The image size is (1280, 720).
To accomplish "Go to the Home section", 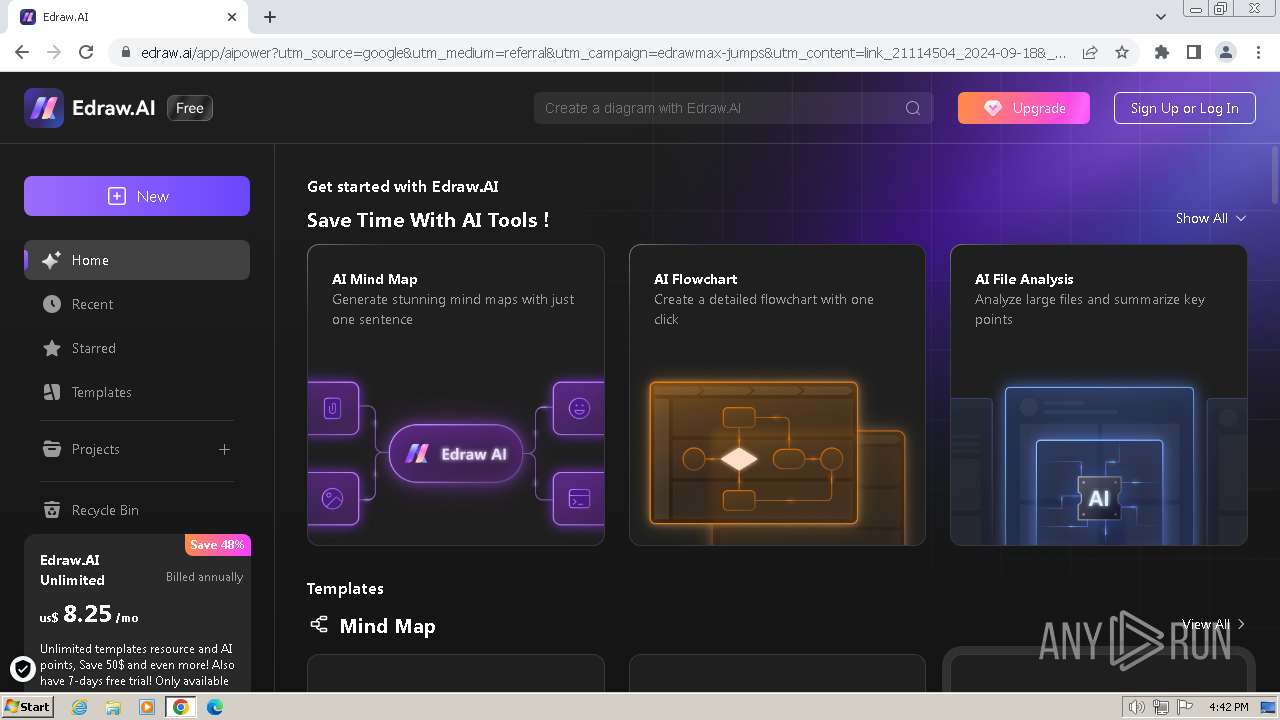I will pyautogui.click(x=137, y=260).
